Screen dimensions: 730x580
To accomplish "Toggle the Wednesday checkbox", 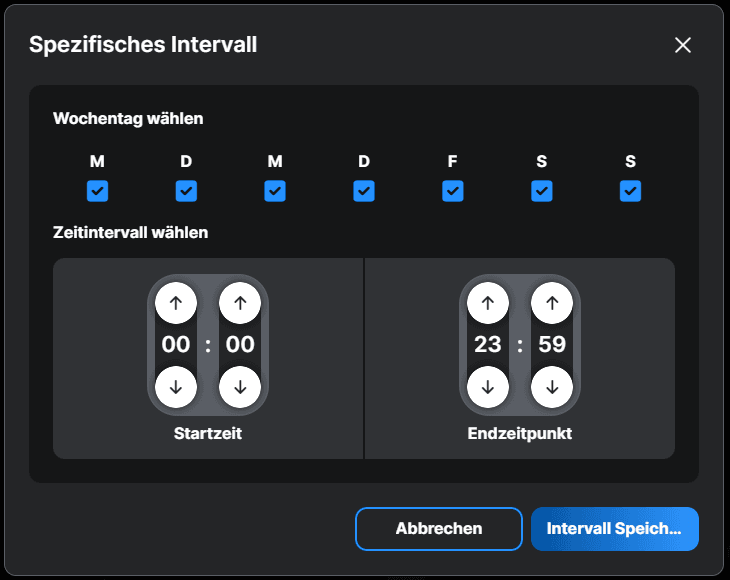I will click(275, 191).
